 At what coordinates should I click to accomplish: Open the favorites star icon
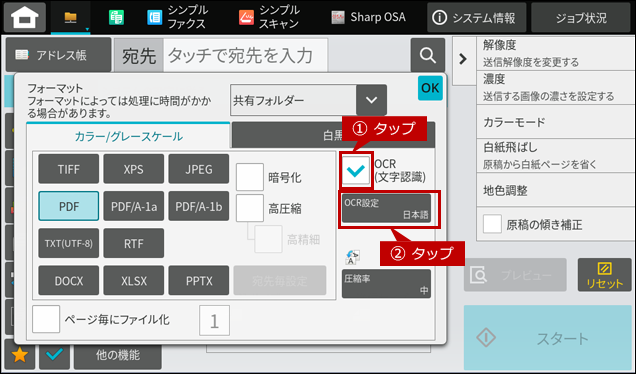19,355
